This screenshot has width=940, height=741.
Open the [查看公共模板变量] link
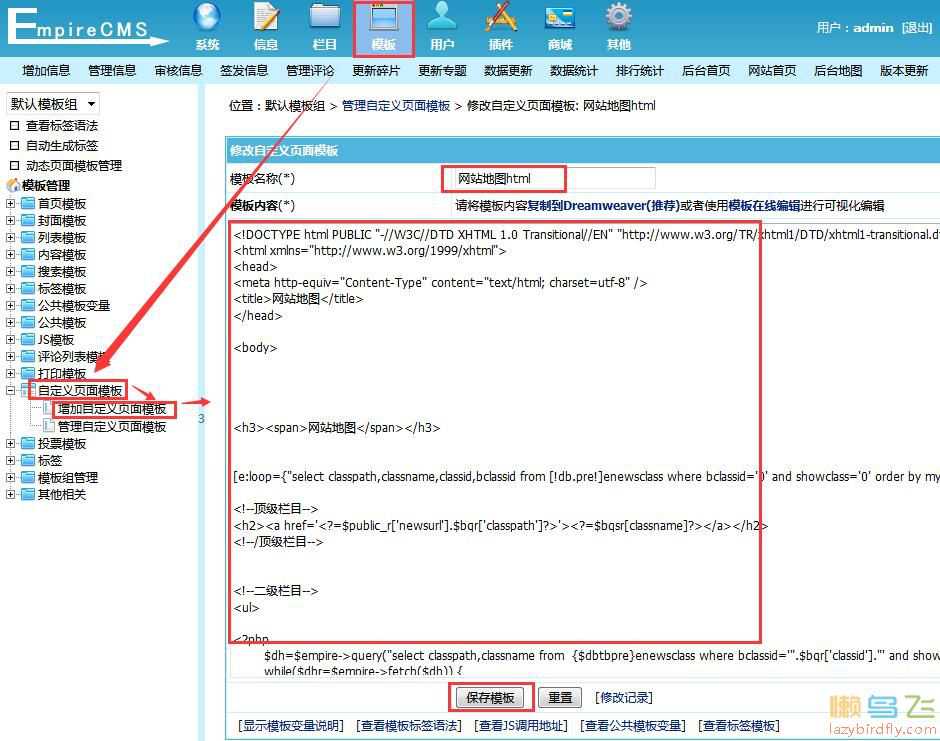tap(632, 726)
